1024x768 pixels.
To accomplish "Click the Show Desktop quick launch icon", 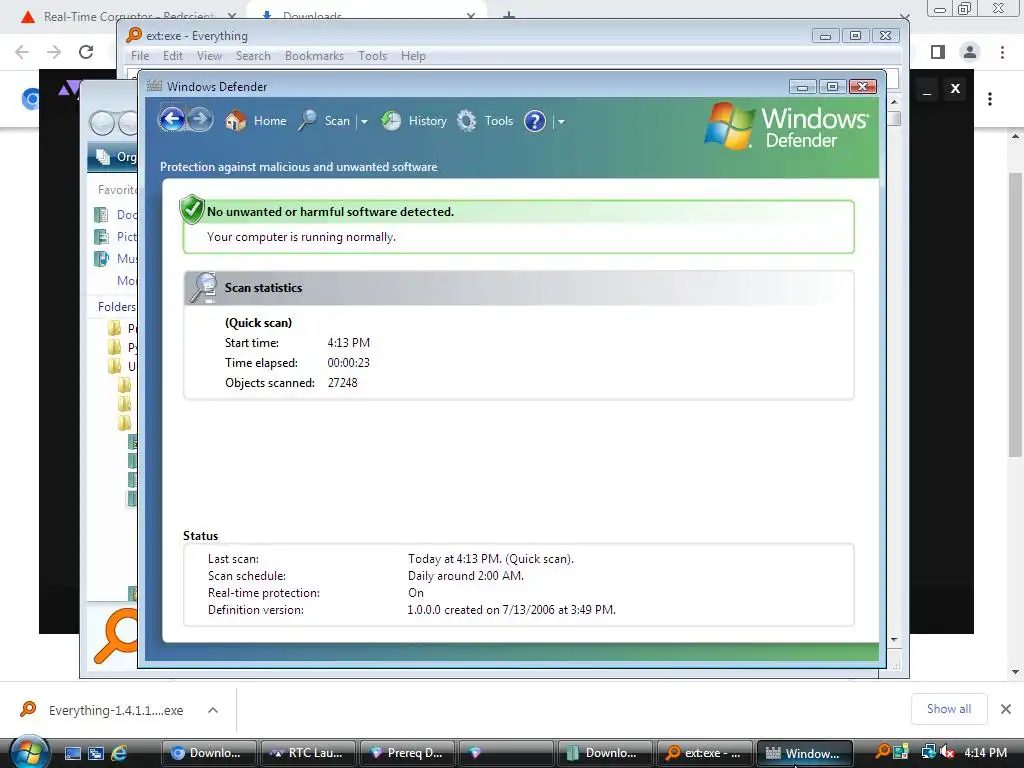I will [72, 753].
